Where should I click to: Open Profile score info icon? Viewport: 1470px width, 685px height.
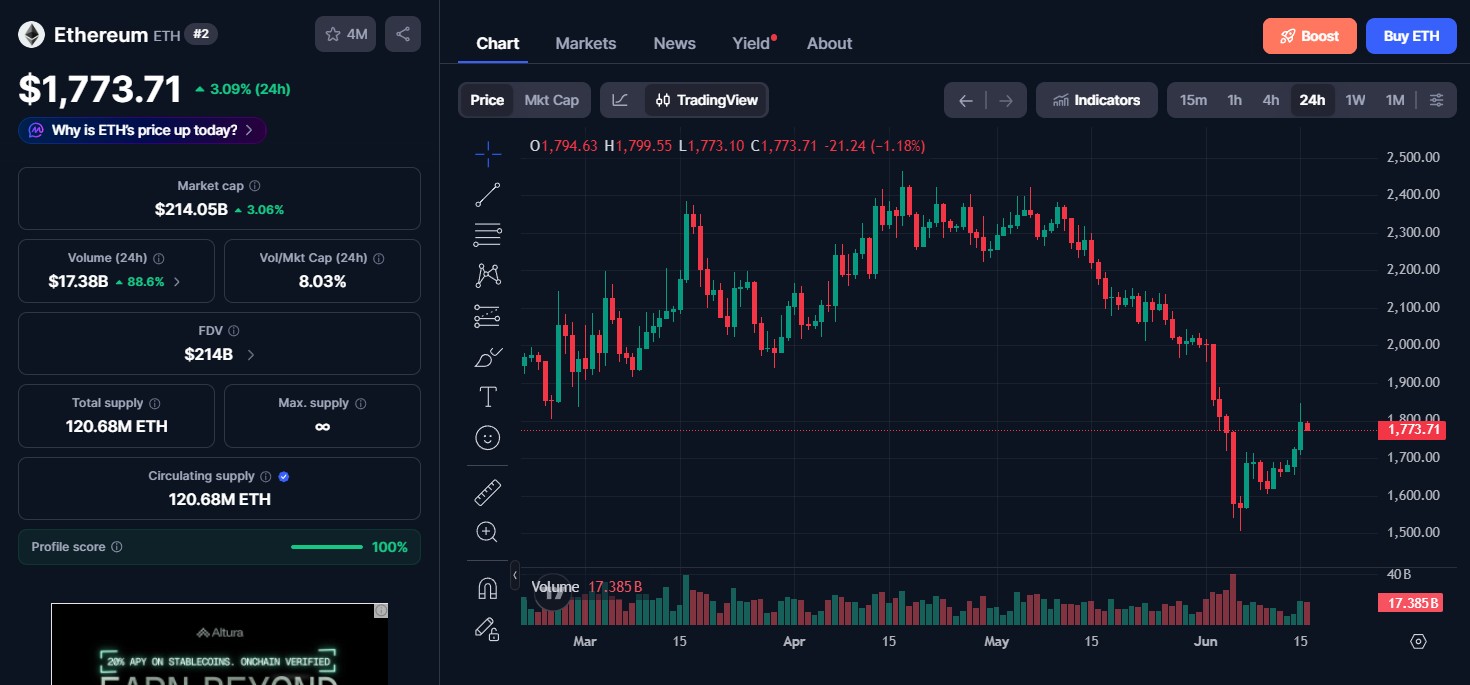[117, 547]
